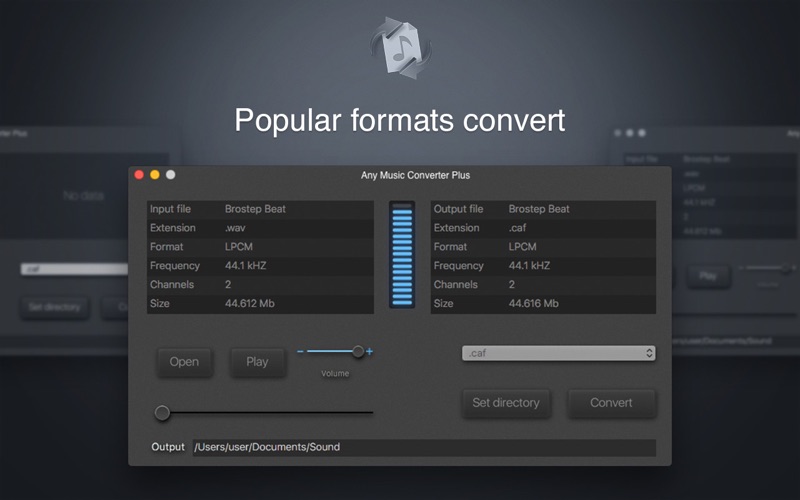Select the input Extension .wav value
This screenshot has width=800, height=500.
235,228
